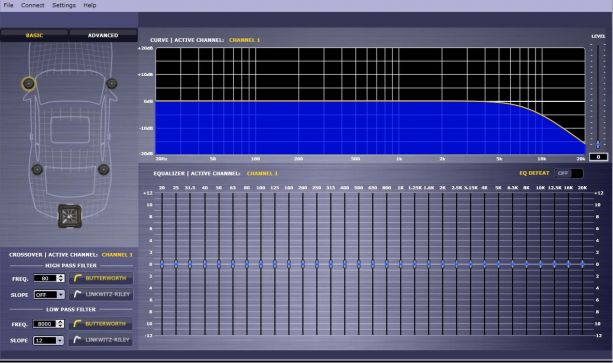This screenshot has width=613, height=363.
Task: Click the 3.15K equalizer slider handle
Action: coord(471,265)
